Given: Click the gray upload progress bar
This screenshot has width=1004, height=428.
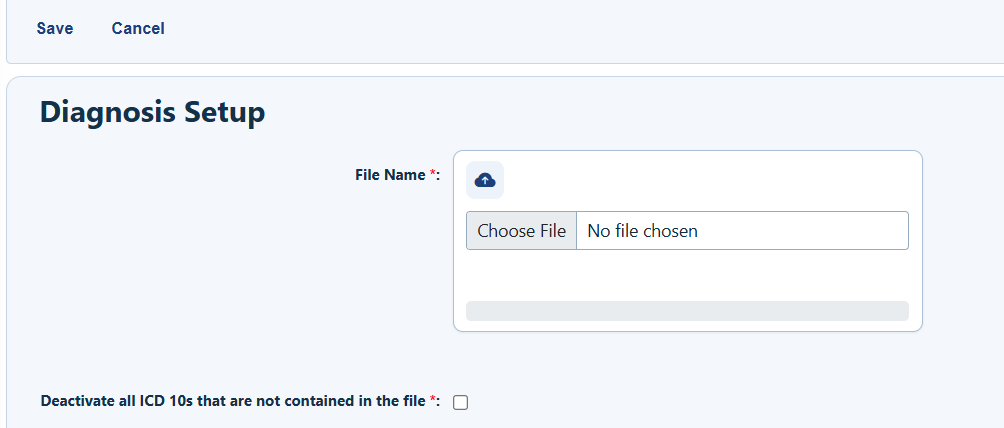Looking at the screenshot, I should click(687, 311).
